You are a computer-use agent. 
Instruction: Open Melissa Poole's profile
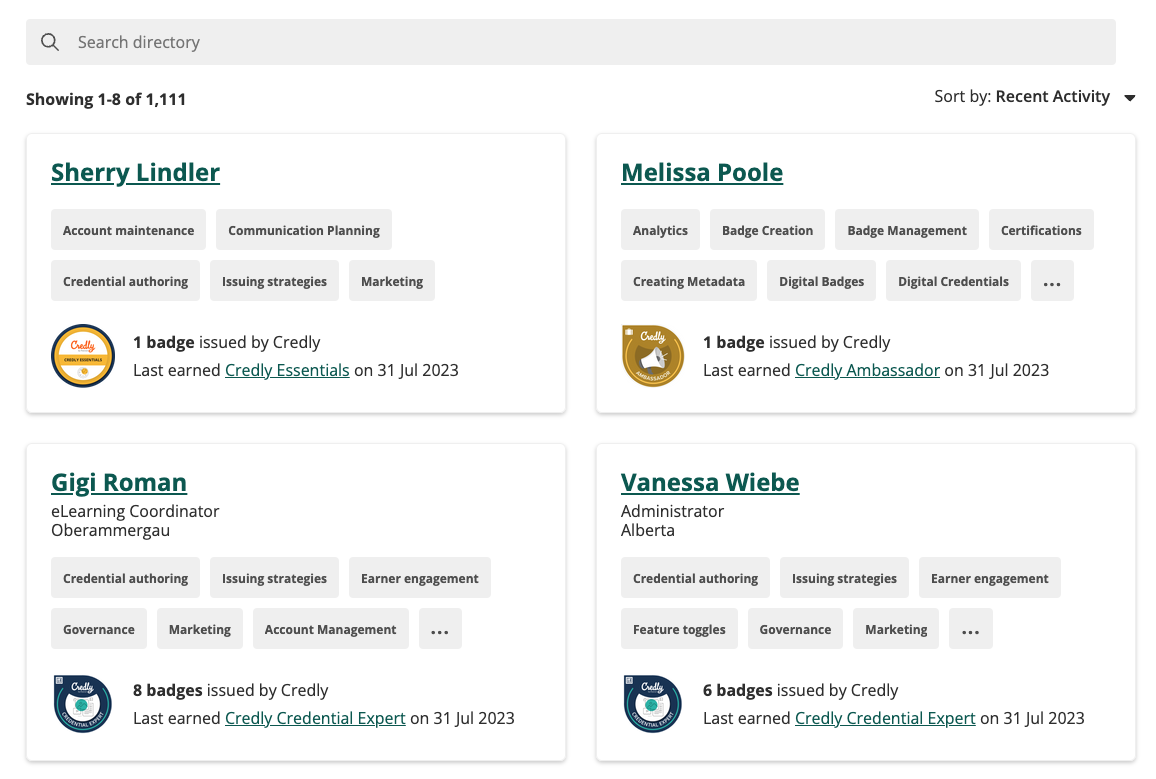pos(701,173)
